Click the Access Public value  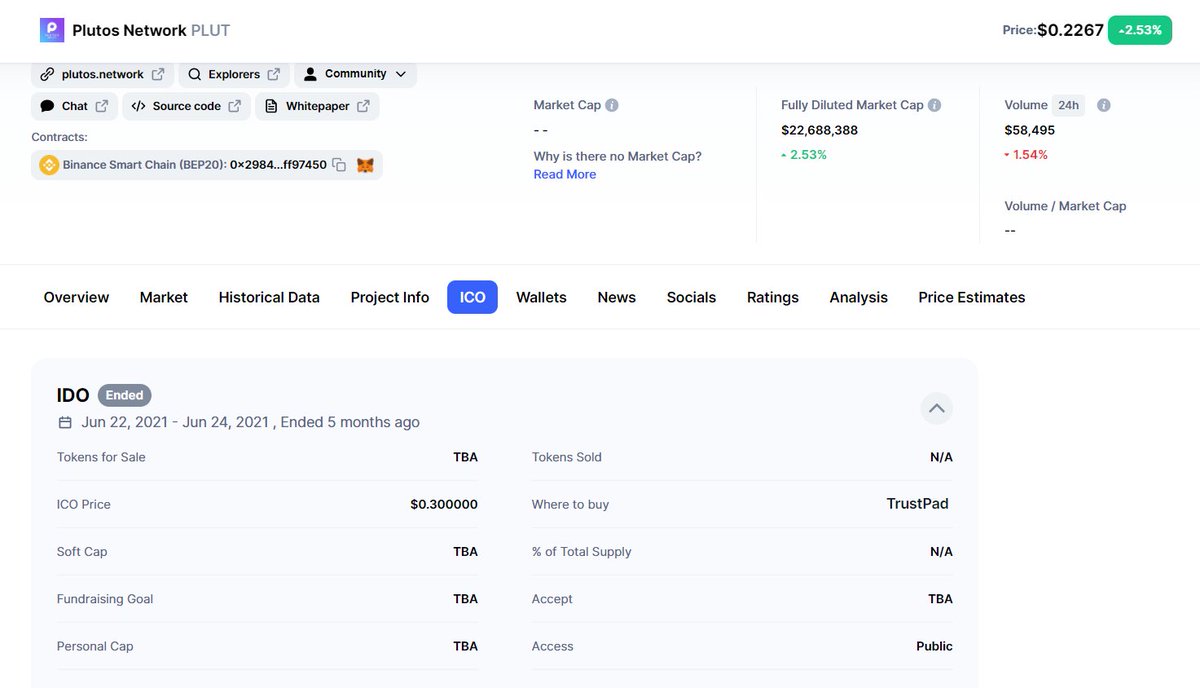[934, 646]
